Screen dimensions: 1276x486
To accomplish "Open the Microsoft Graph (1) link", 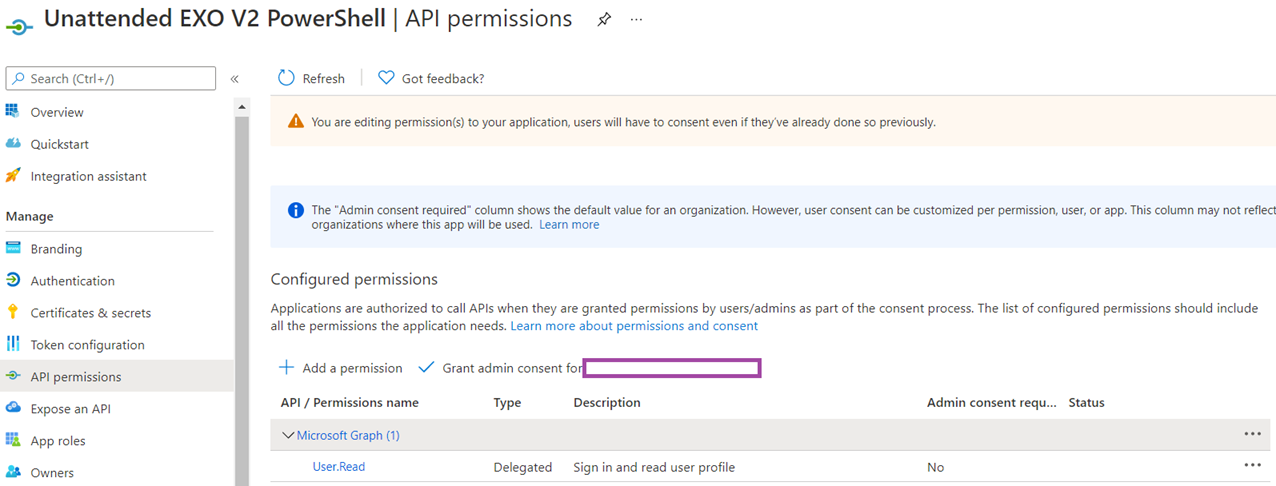I will point(348,435).
